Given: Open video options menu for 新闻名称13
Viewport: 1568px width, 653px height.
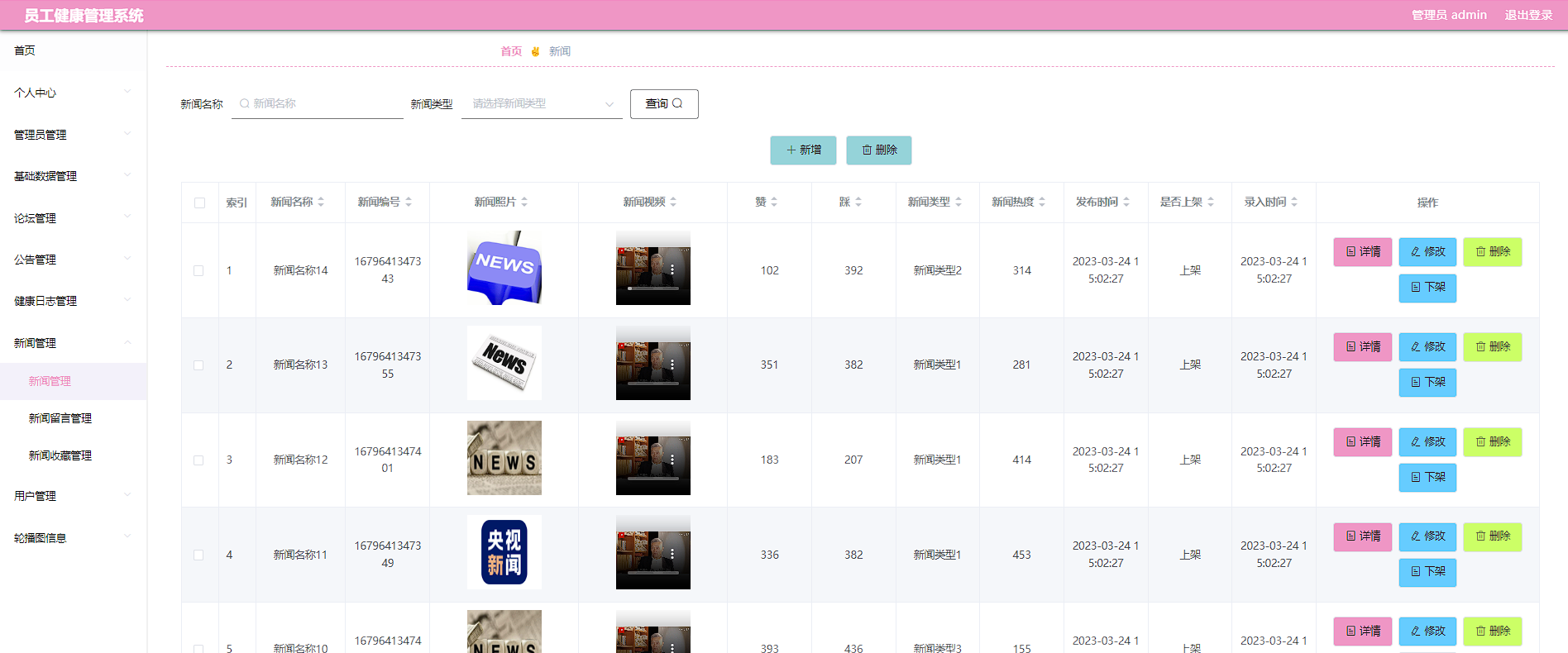Looking at the screenshot, I should coord(672,365).
